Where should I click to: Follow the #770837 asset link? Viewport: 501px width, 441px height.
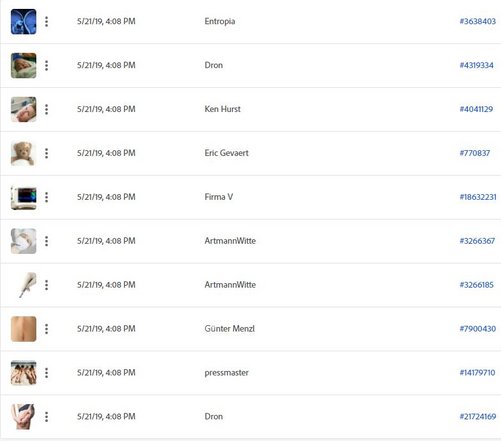[475, 153]
